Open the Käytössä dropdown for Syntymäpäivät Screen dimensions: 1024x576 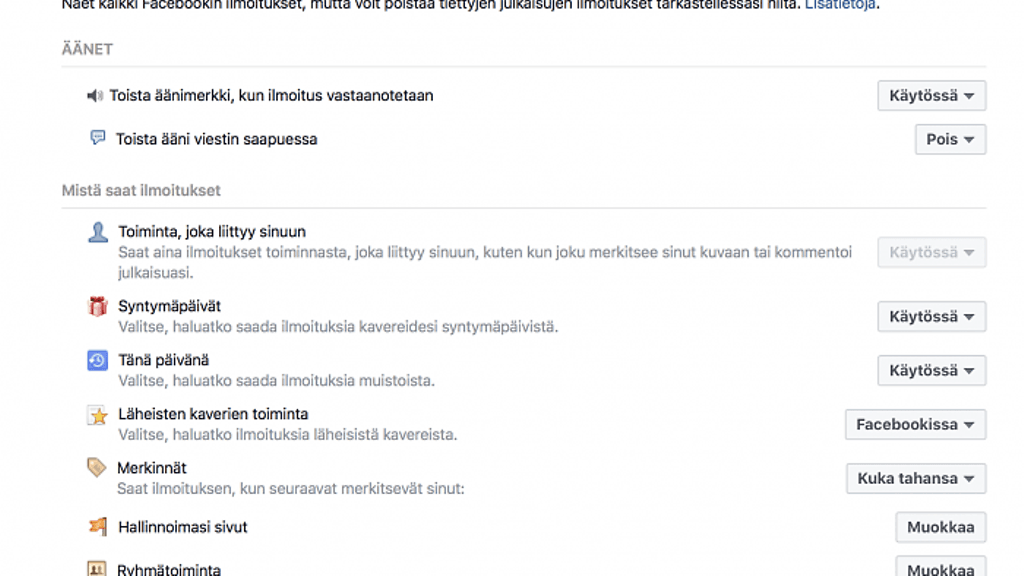click(x=931, y=316)
